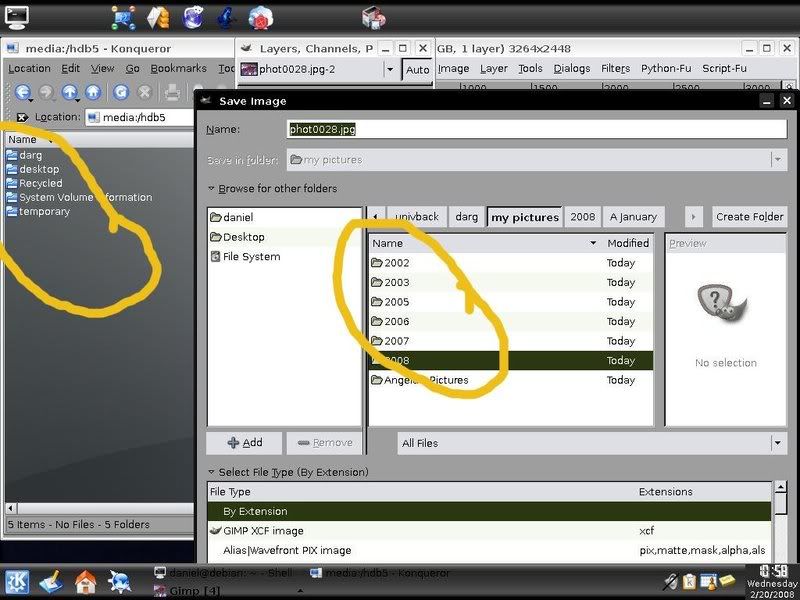This screenshot has width=800, height=600.
Task: Collapse Select File Type section
Action: [x=211, y=472]
